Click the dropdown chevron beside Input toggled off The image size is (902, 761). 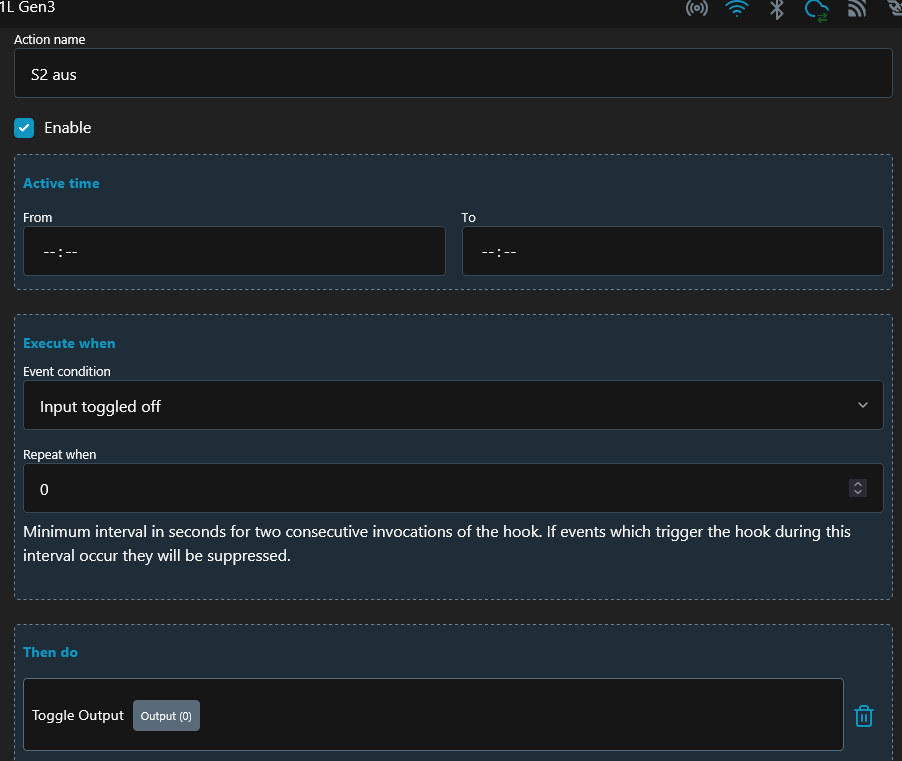(863, 405)
